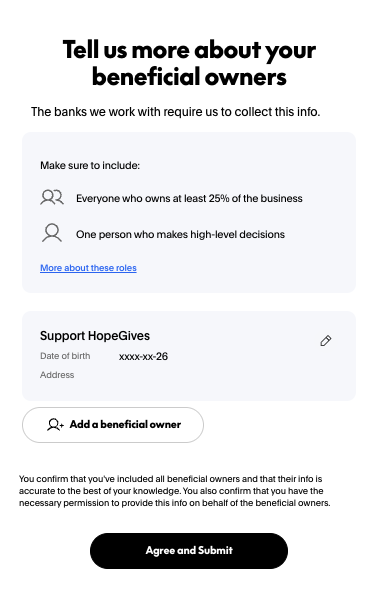The height and width of the screenshot is (595, 376).
Task: Open the More about these roles link
Action: [88, 268]
